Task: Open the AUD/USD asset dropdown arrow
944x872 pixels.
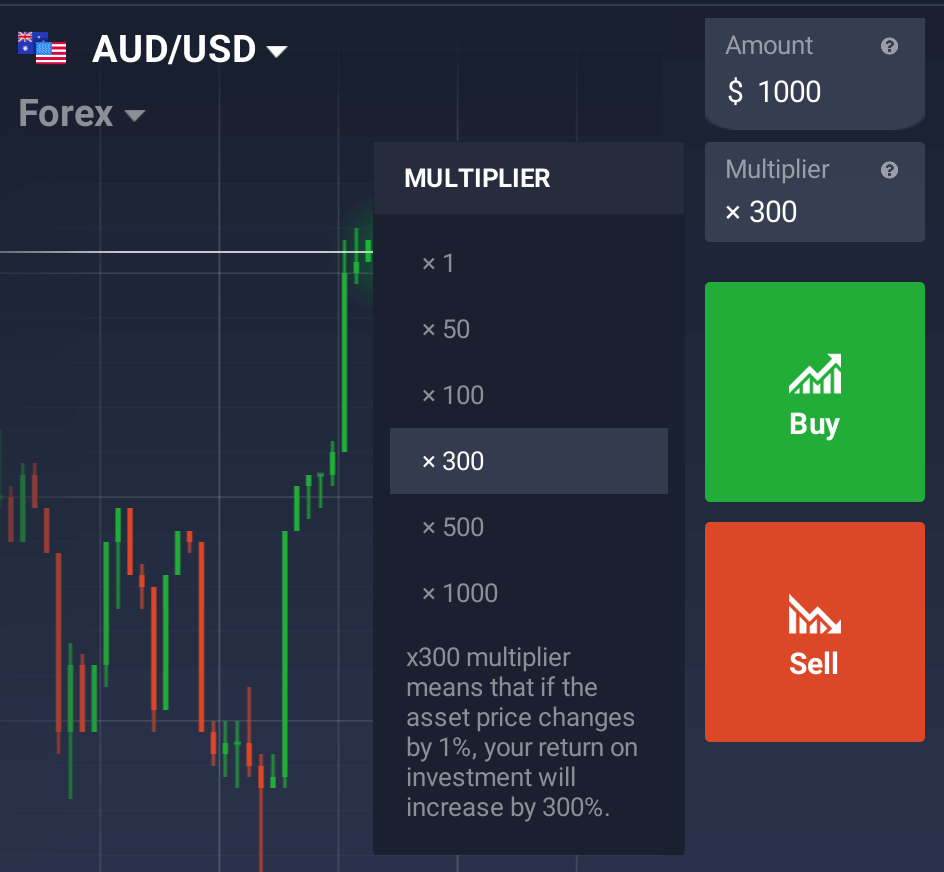Action: (277, 52)
